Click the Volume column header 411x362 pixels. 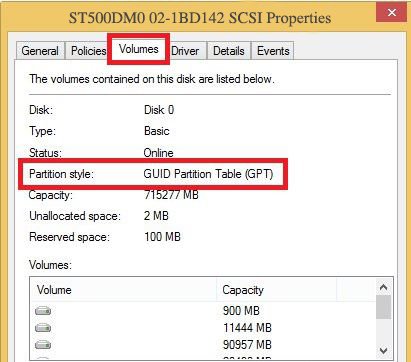(x=123, y=290)
